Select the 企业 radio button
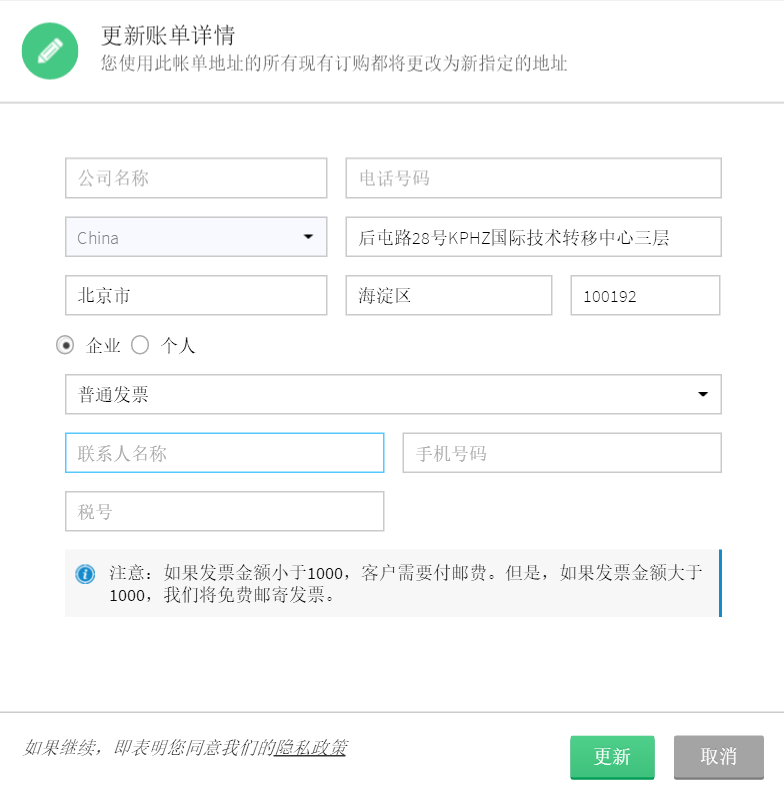784x786 pixels. tap(66, 345)
